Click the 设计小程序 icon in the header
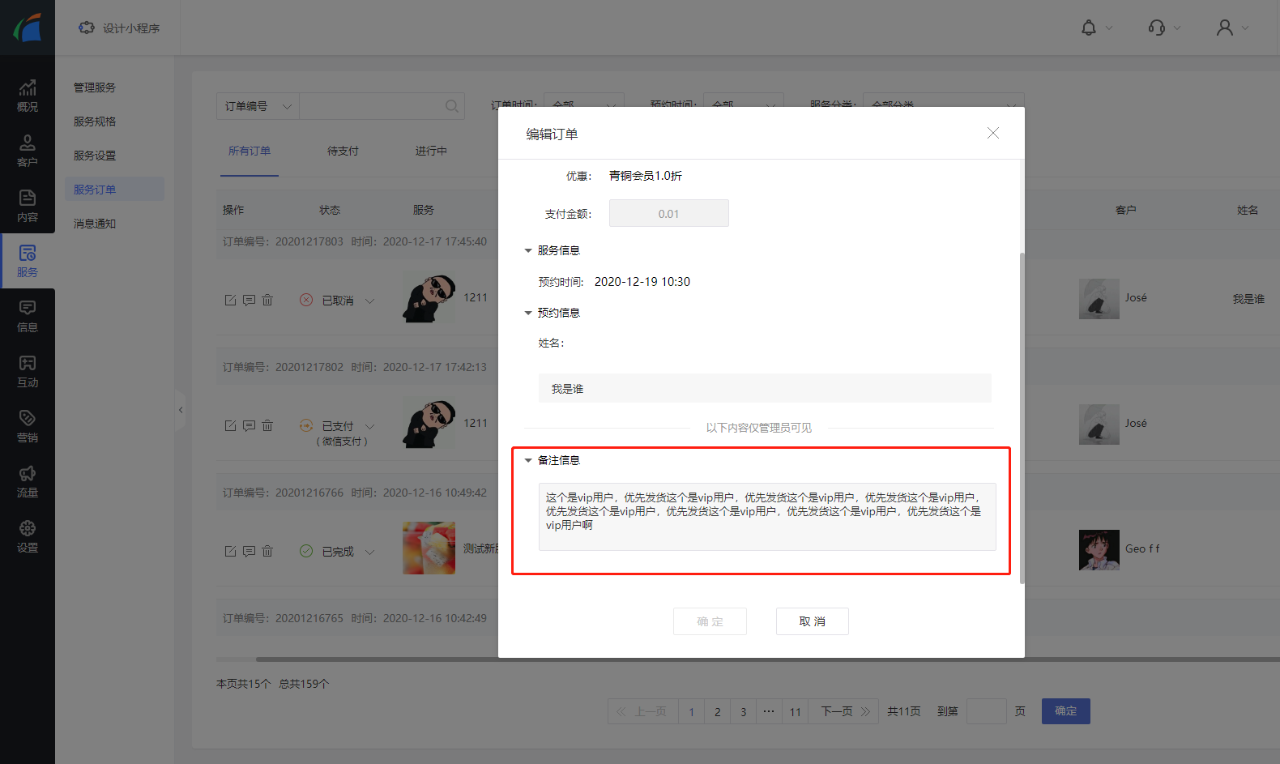 (x=87, y=27)
